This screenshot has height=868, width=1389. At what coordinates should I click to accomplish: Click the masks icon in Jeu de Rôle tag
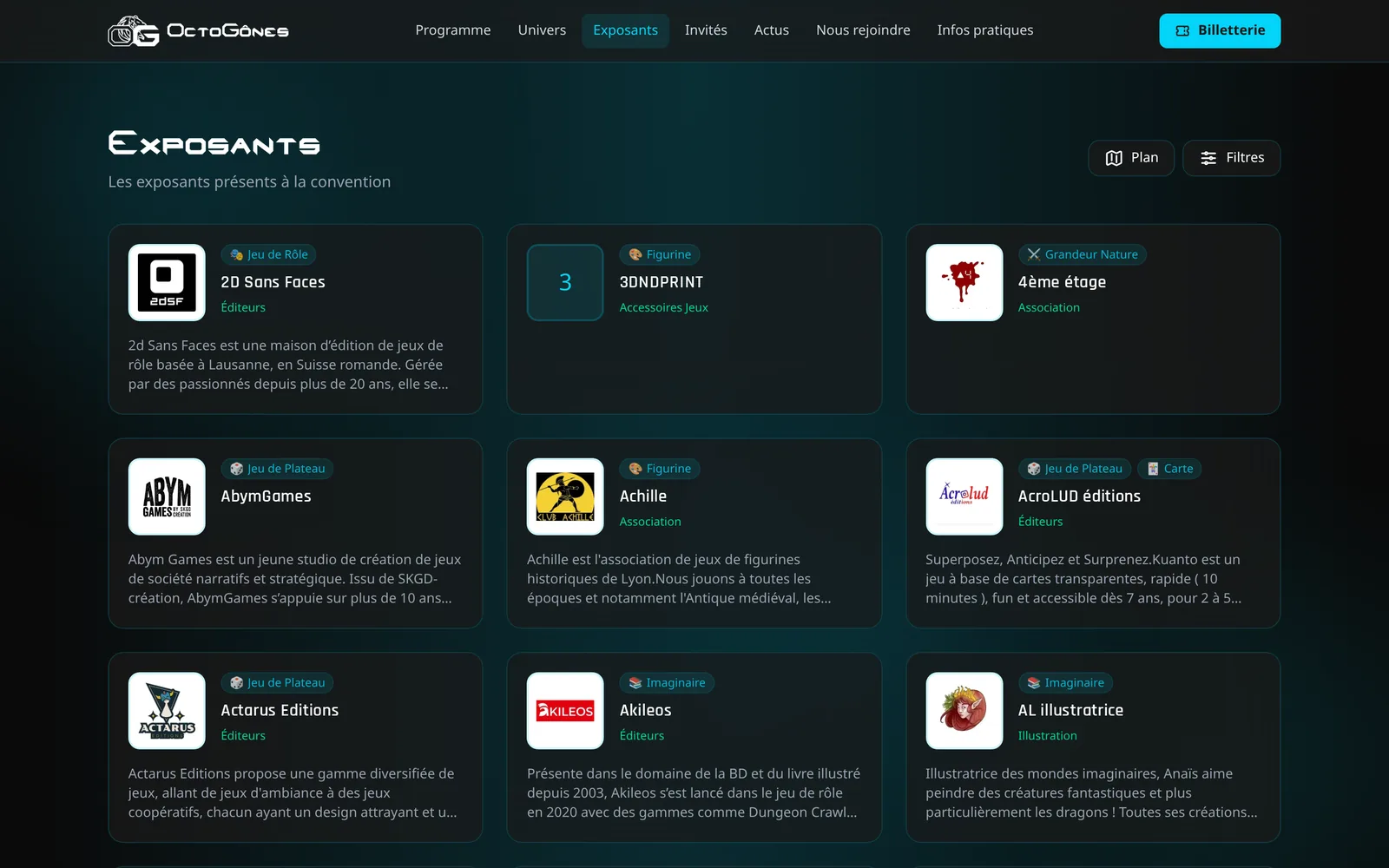[x=236, y=254]
